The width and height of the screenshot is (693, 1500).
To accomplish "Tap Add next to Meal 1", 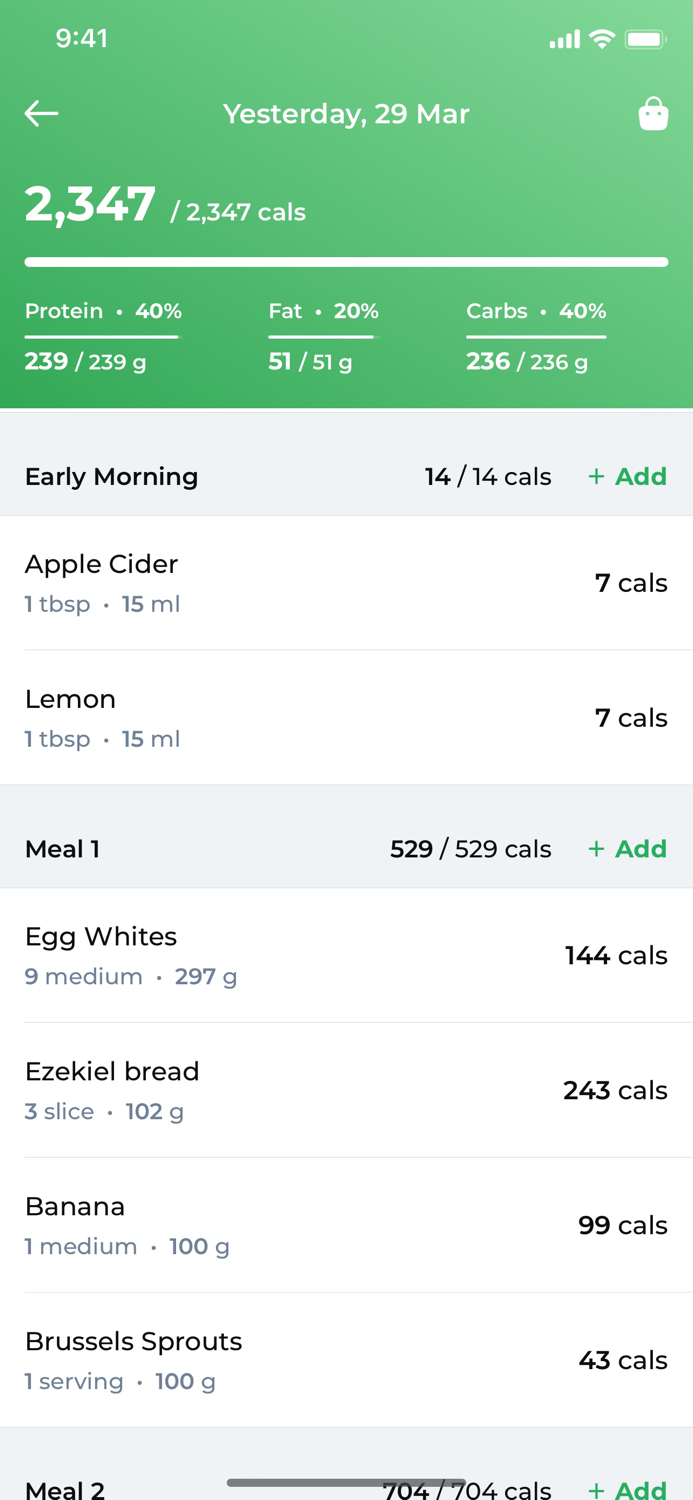I will point(627,848).
